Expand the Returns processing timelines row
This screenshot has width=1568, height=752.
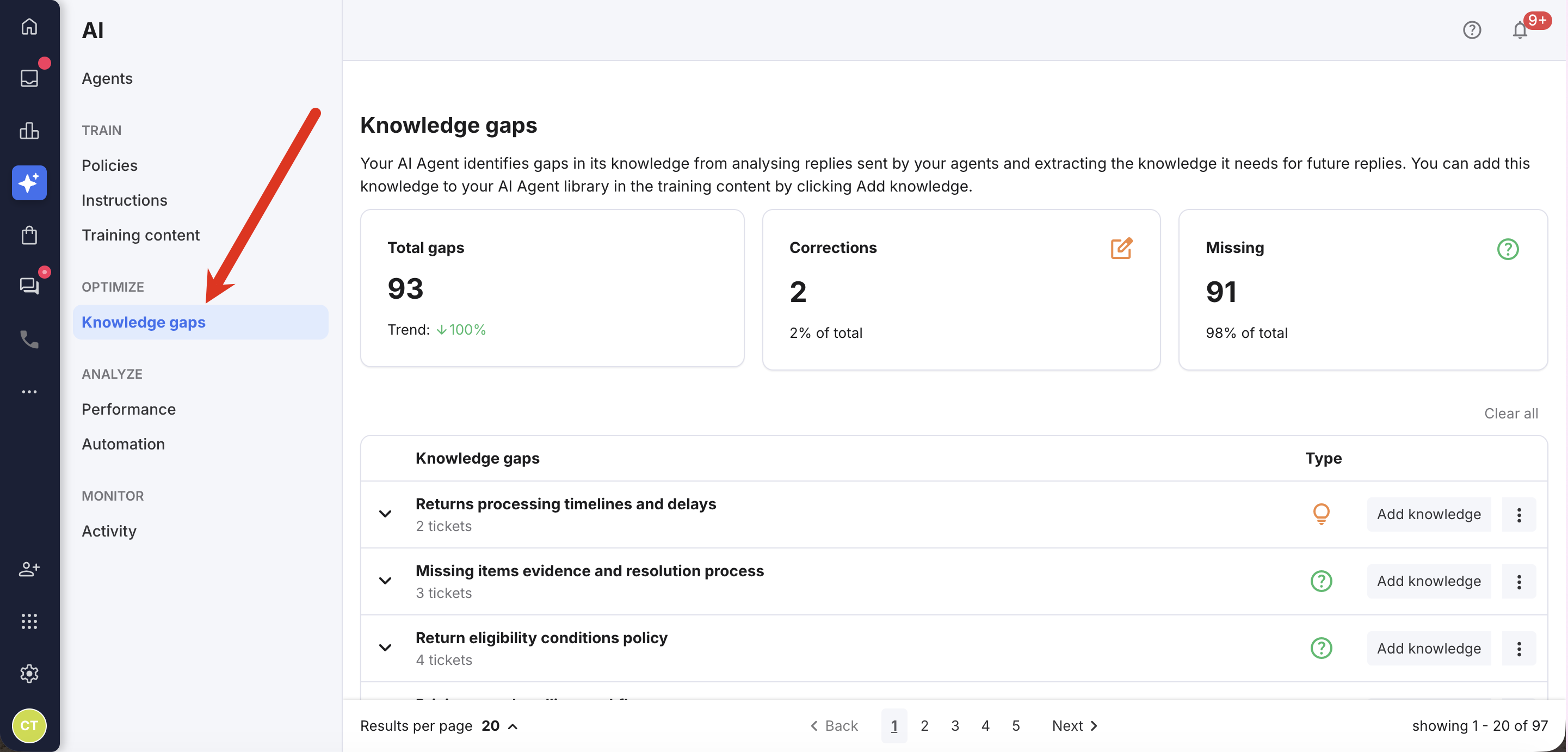coord(385,514)
